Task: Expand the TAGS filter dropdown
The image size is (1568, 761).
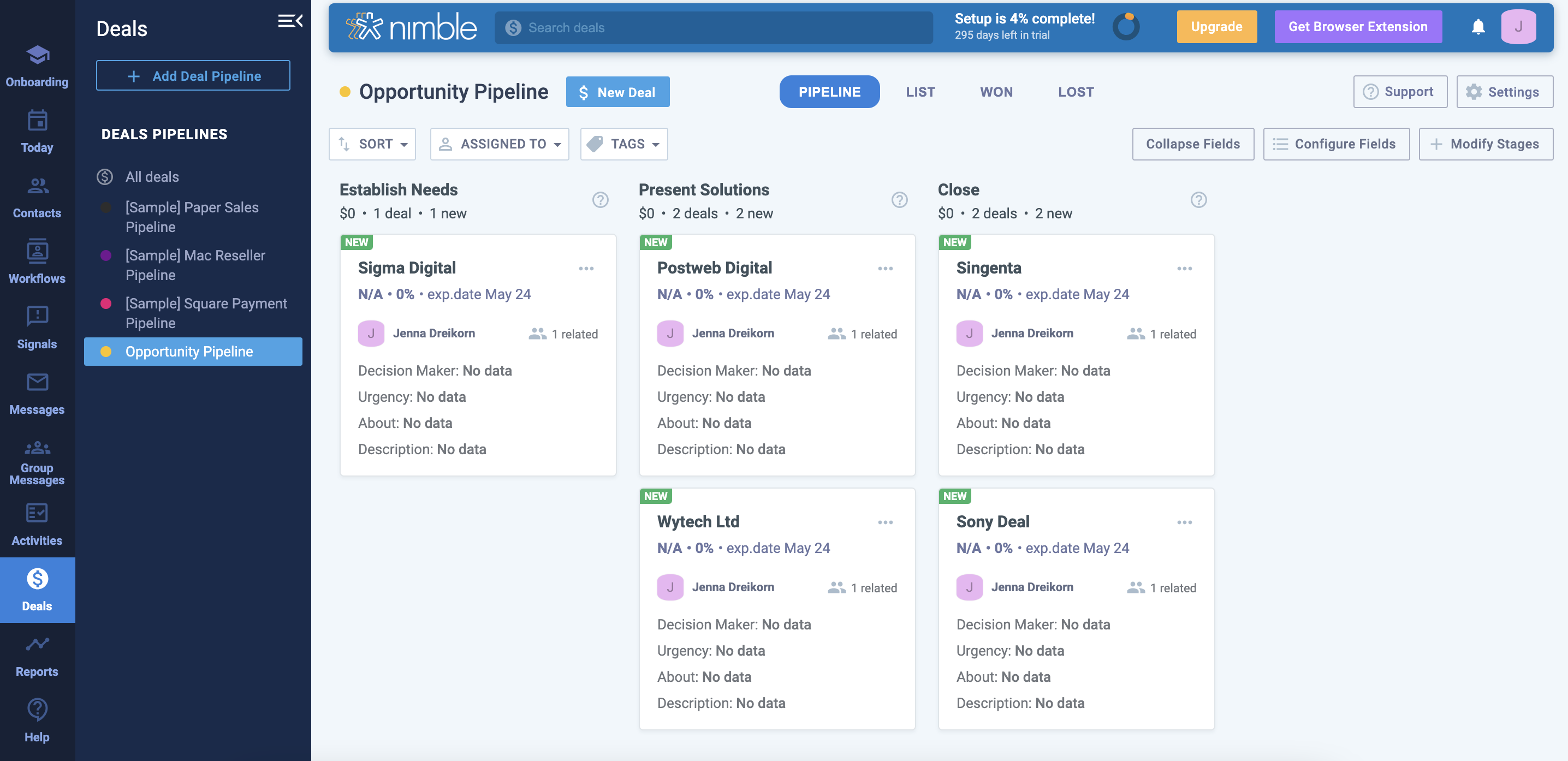Action: click(624, 144)
